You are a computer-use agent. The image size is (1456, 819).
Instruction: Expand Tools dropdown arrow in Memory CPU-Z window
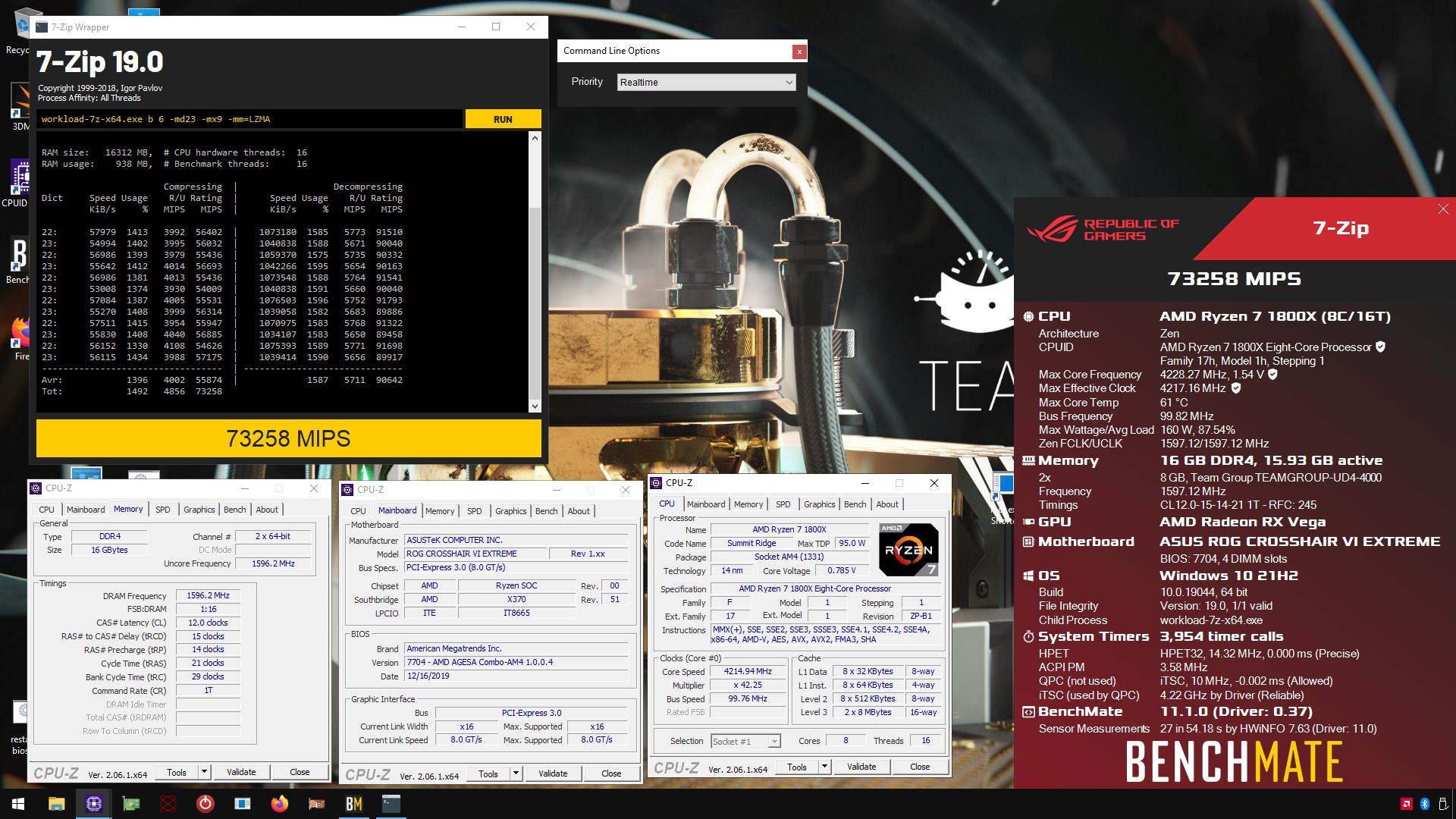tap(204, 772)
